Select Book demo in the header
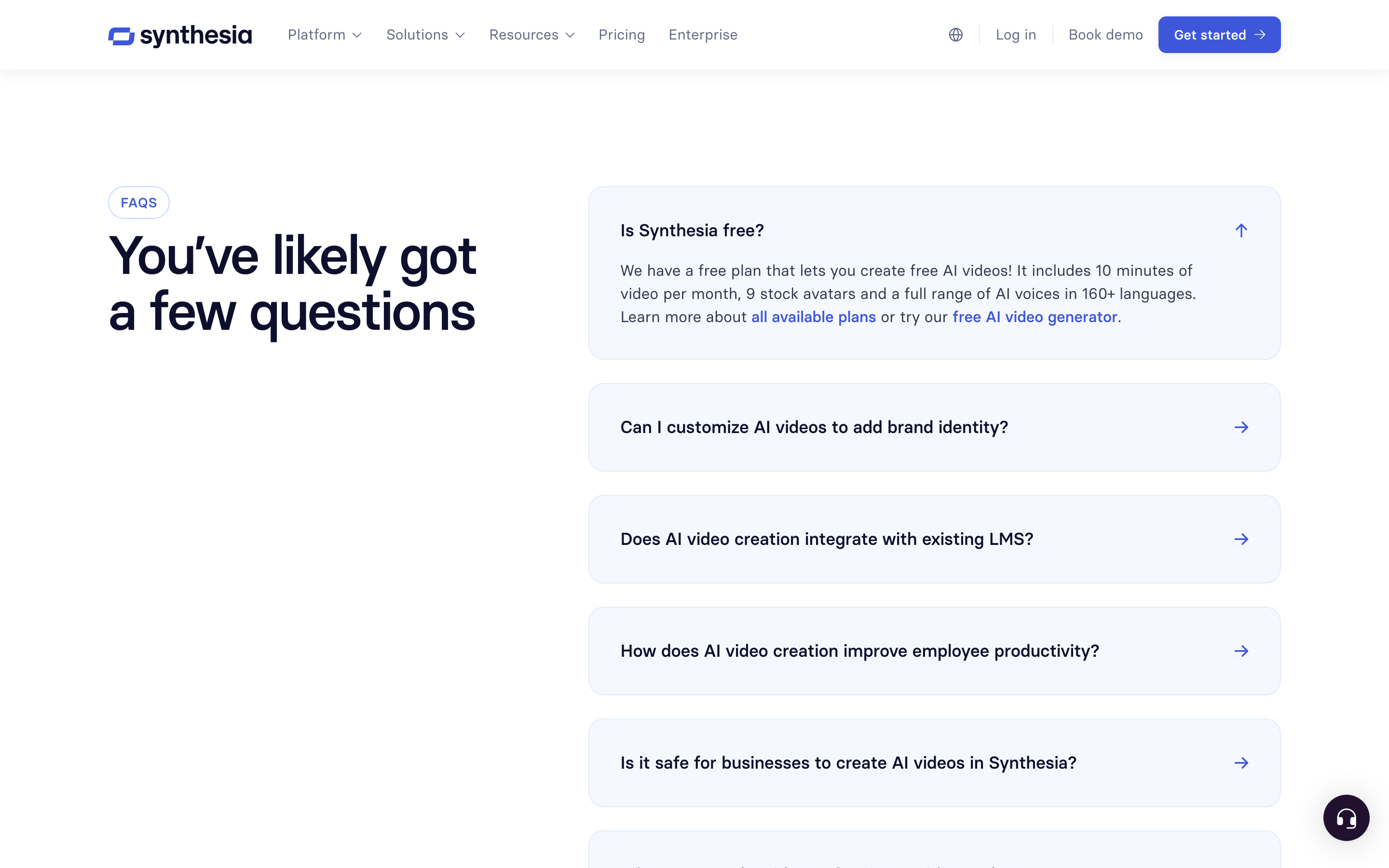The width and height of the screenshot is (1389, 868). [1105, 35]
